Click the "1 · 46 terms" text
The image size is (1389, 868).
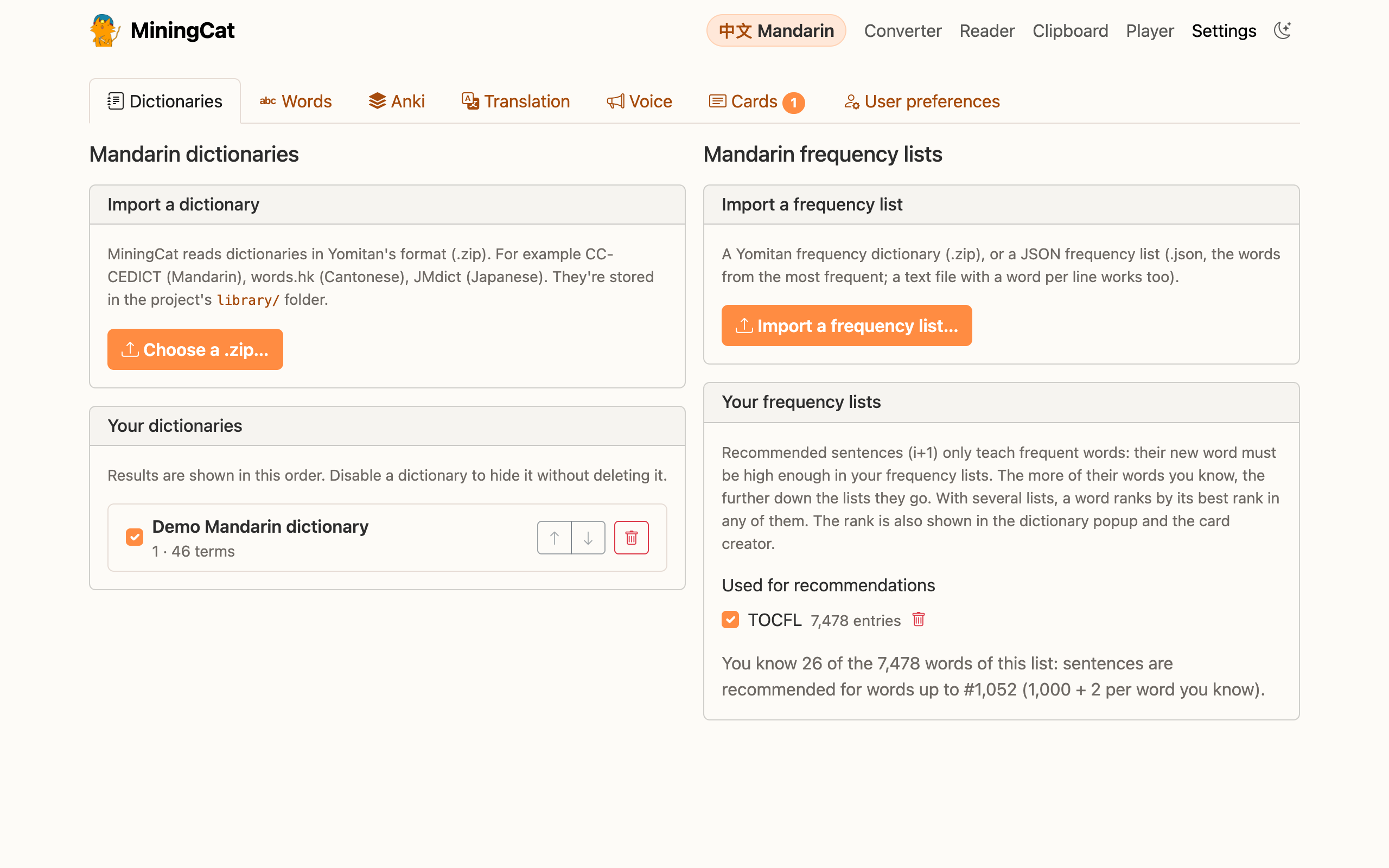[193, 551]
